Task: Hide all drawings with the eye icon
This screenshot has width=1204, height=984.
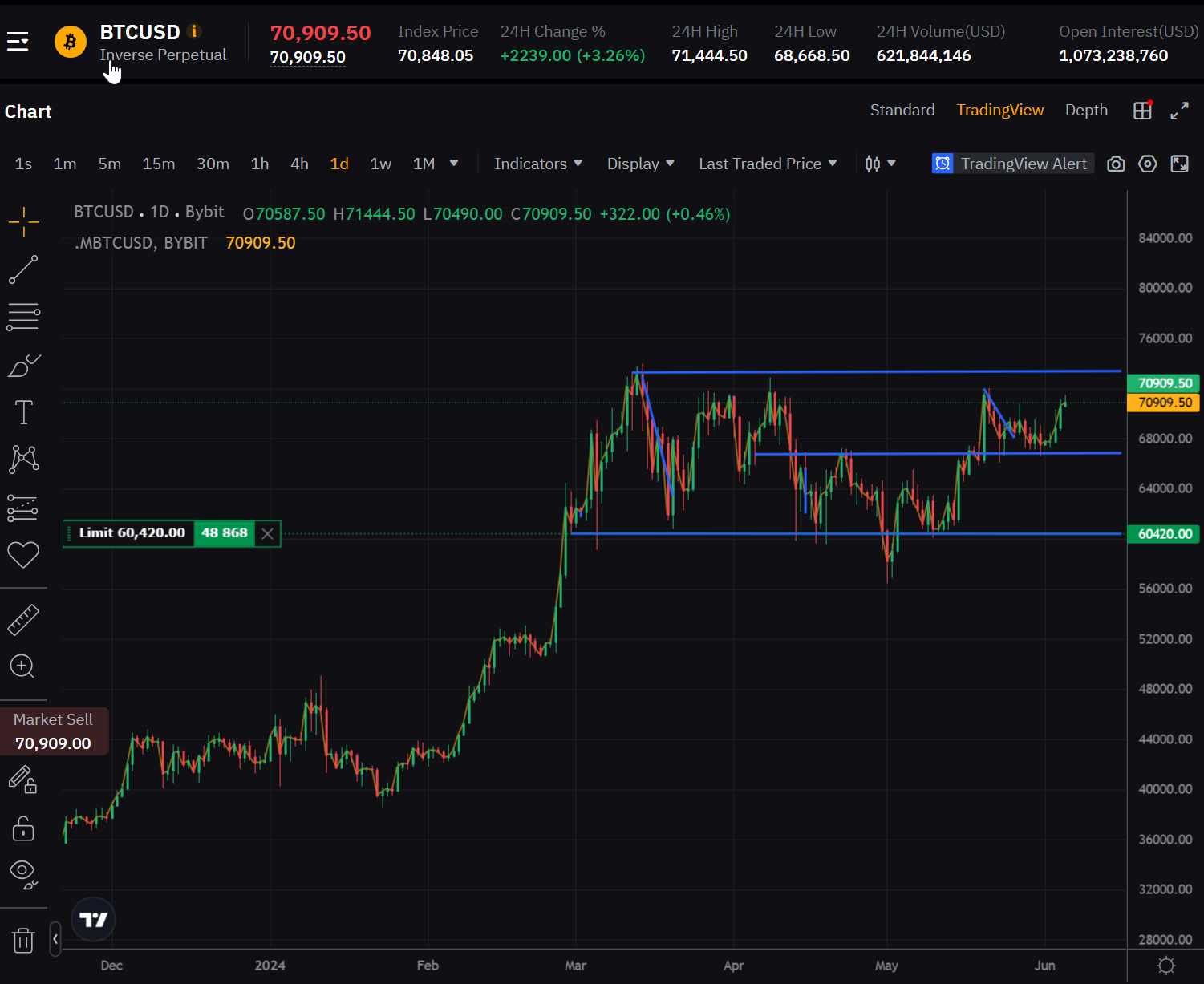Action: [23, 874]
